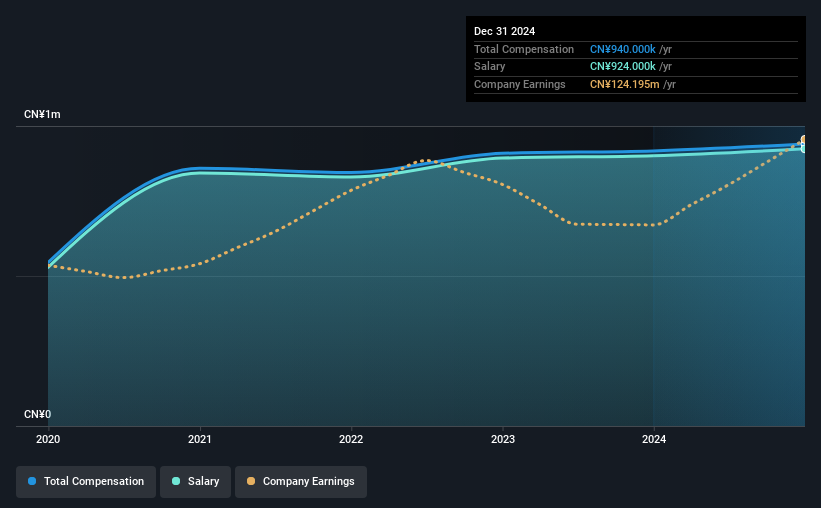Click the CN¥924.000k salary value
821x508 pixels.
pyautogui.click(x=623, y=67)
